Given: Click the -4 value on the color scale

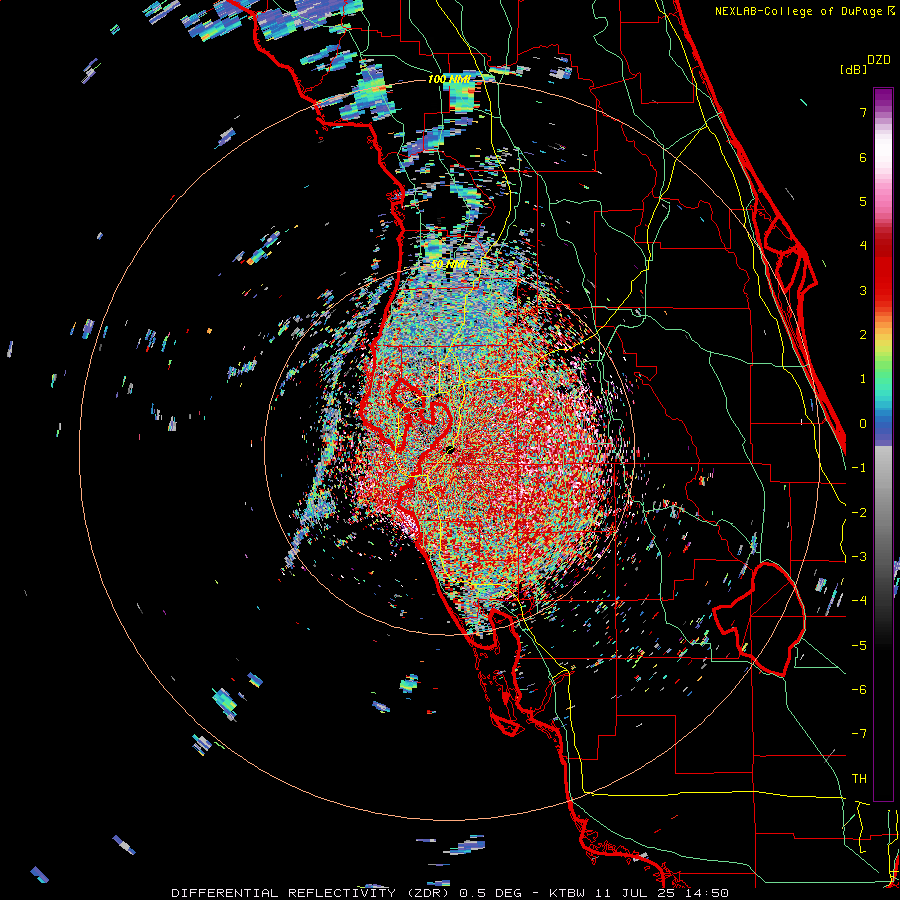Looking at the screenshot, I should click(x=859, y=601).
